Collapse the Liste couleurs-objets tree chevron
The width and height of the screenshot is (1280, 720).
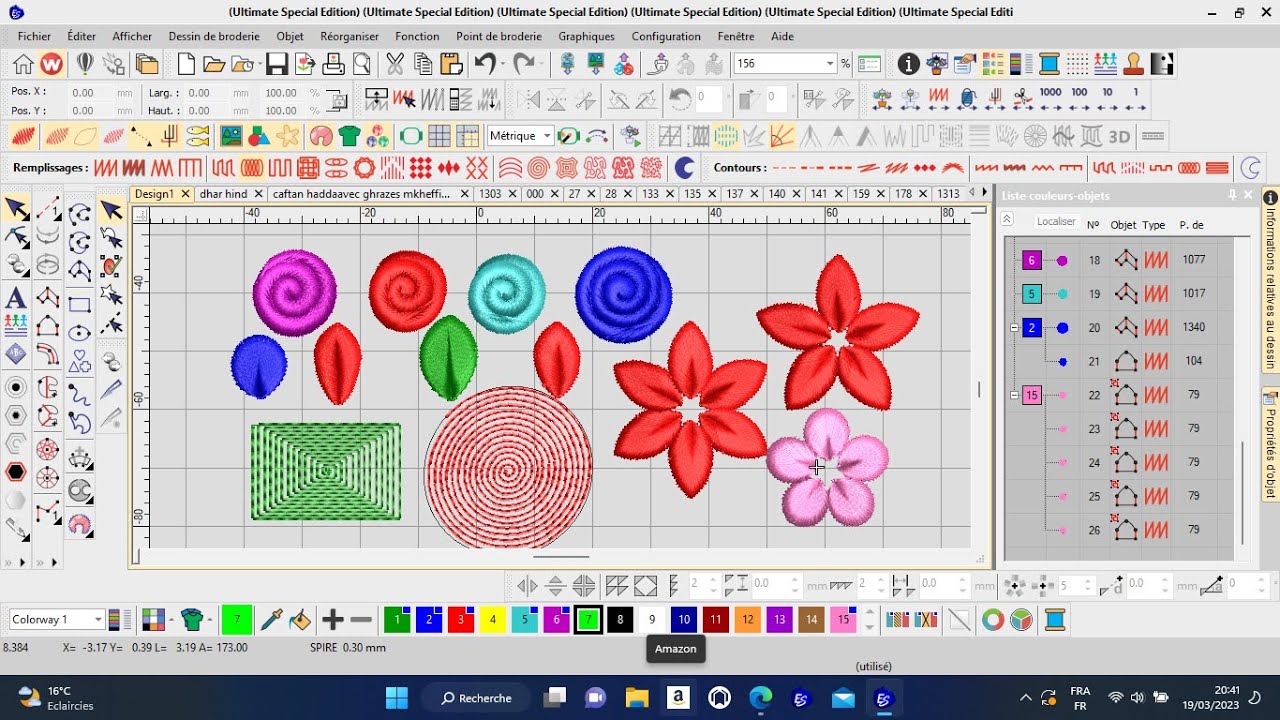click(x=1007, y=220)
